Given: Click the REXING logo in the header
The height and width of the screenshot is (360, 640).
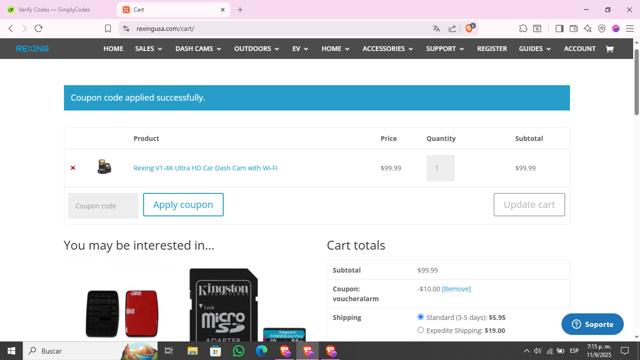Looking at the screenshot, I should click(32, 49).
